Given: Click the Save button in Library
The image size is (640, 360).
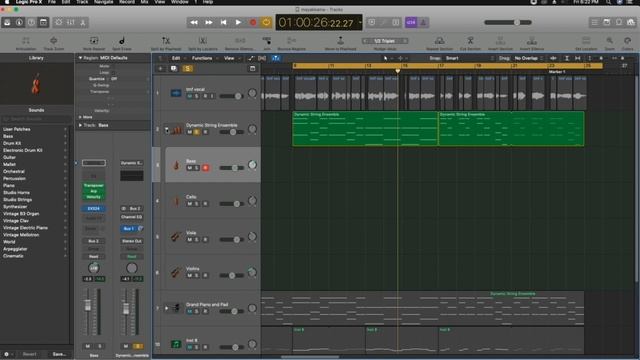Looking at the screenshot, I should (x=59, y=354).
